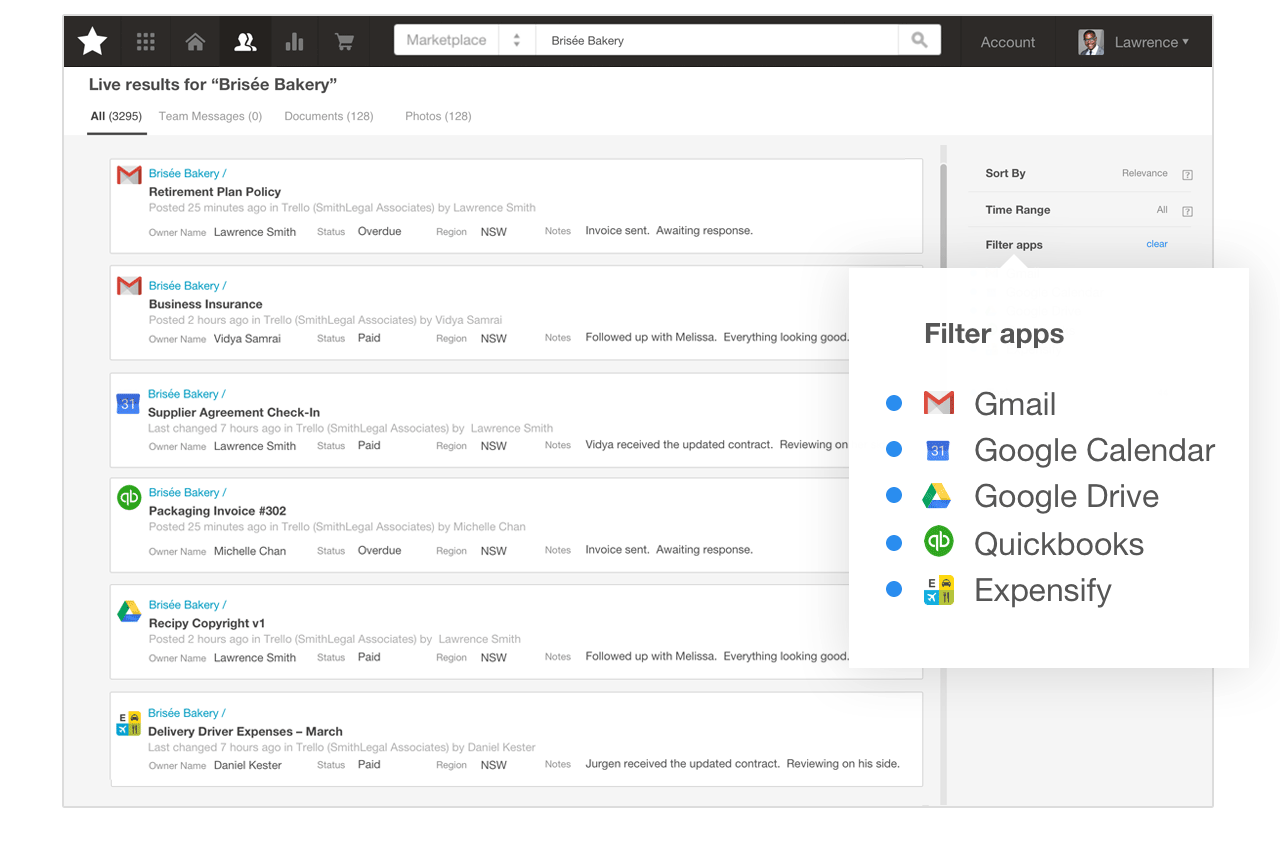This screenshot has width=1280, height=864.
Task: Click the search field with Brisée Bakery
Action: pyautogui.click(x=717, y=40)
